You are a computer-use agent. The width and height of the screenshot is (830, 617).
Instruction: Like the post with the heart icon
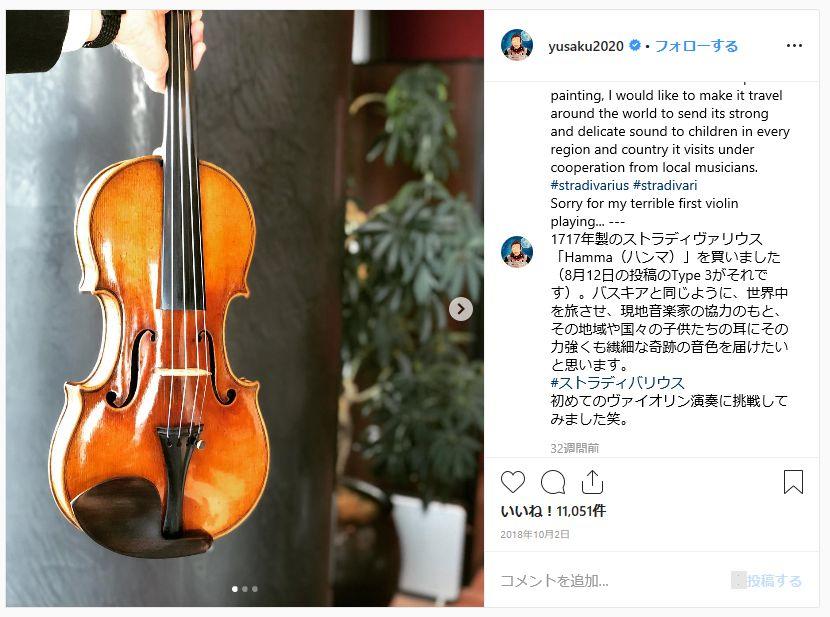point(512,482)
